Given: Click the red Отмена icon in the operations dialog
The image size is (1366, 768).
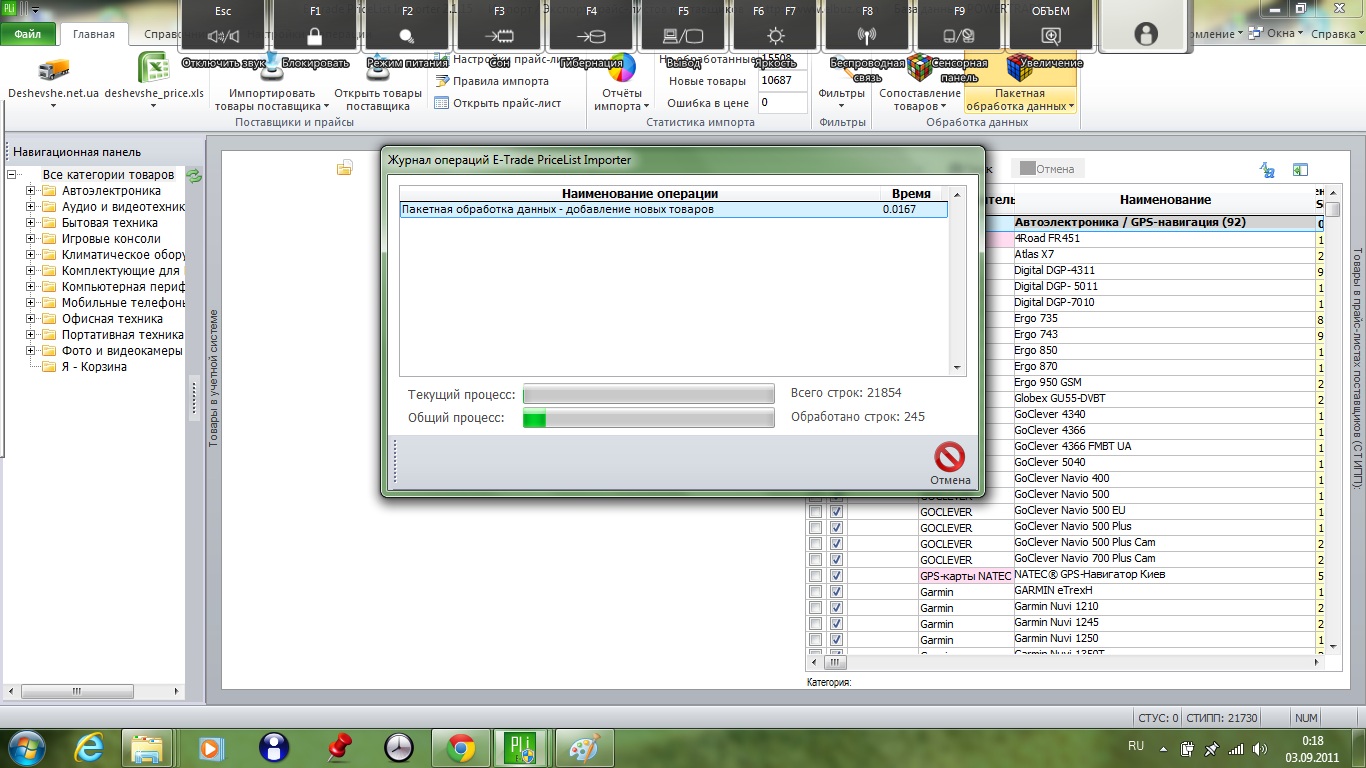Looking at the screenshot, I should pyautogui.click(x=949, y=458).
